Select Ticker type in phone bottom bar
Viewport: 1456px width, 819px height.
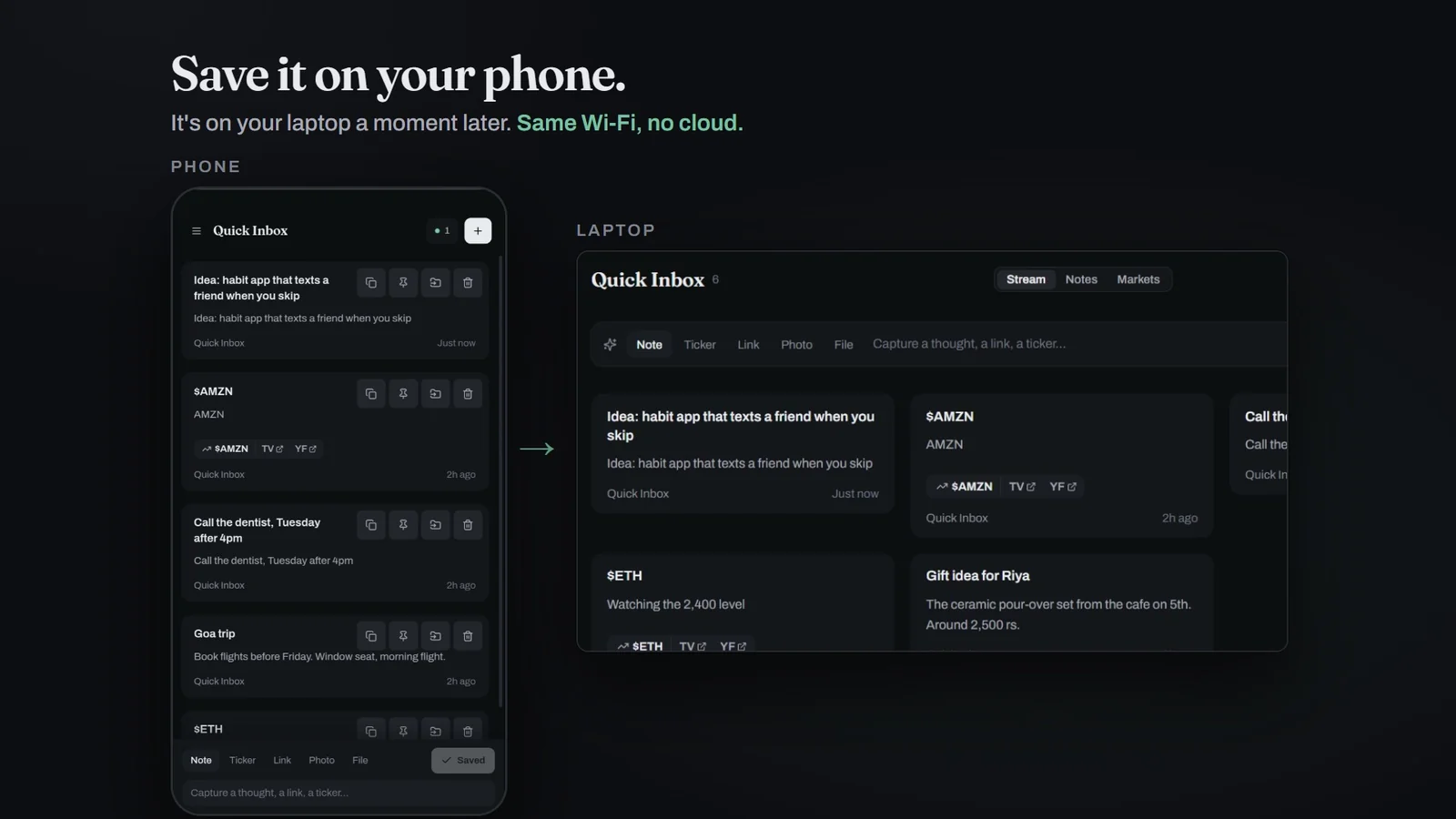pyautogui.click(x=242, y=761)
